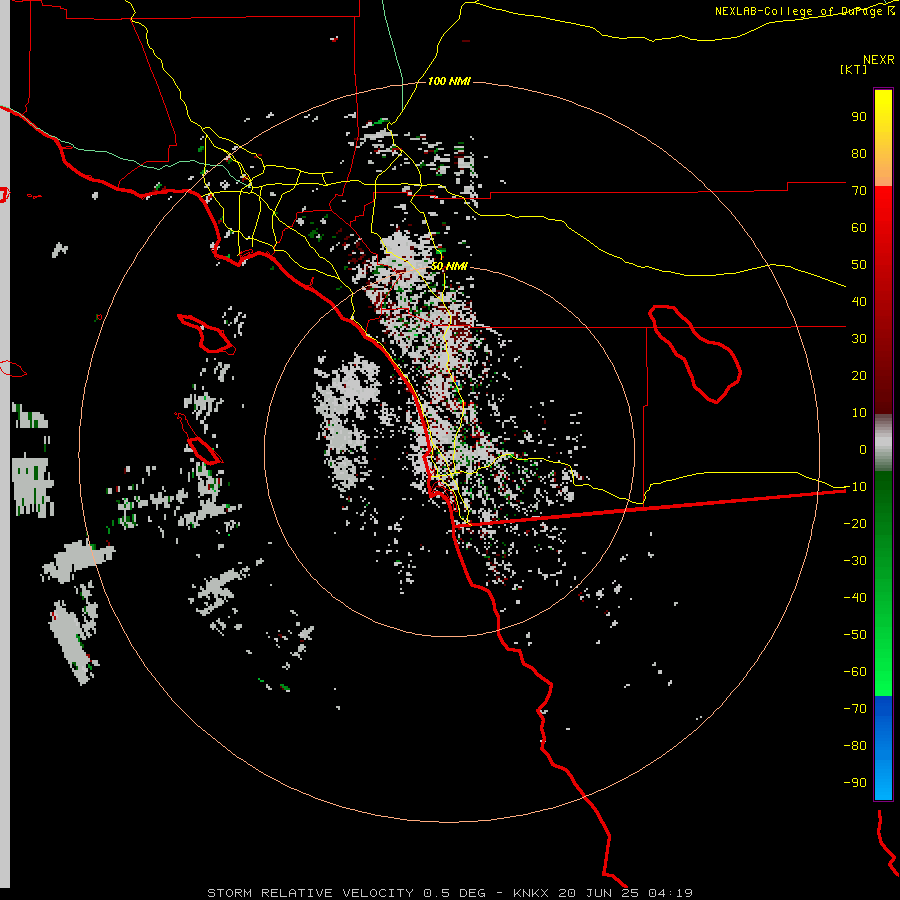This screenshot has height=900, width=900.
Task: Click the -50 value on velocity scale
Action: pos(855,634)
